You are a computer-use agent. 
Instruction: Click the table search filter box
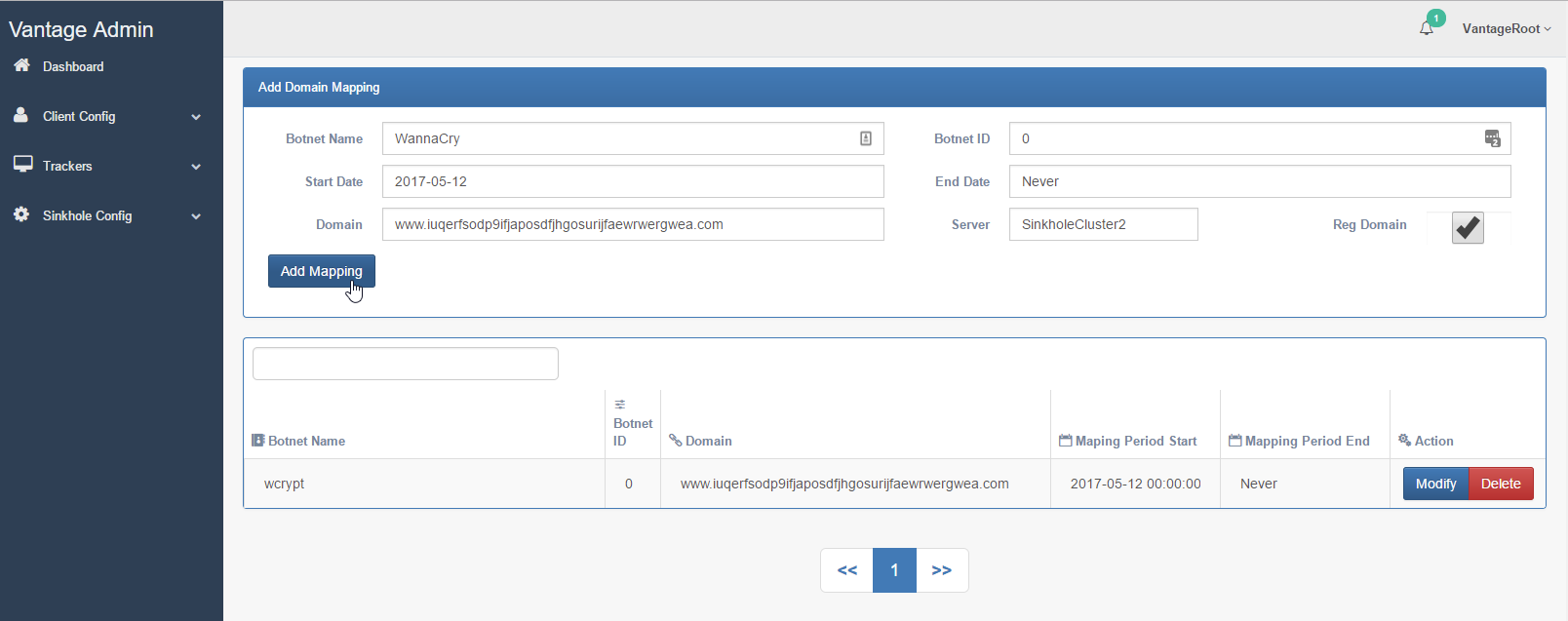click(x=406, y=364)
